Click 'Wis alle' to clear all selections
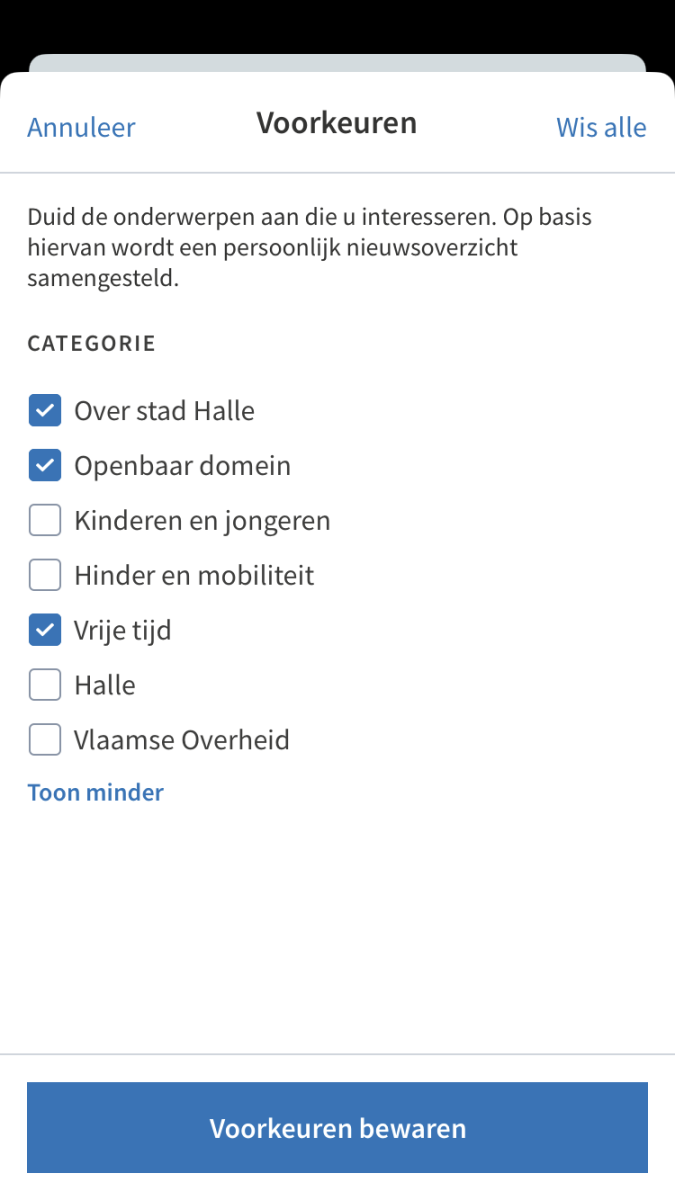 [x=601, y=127]
